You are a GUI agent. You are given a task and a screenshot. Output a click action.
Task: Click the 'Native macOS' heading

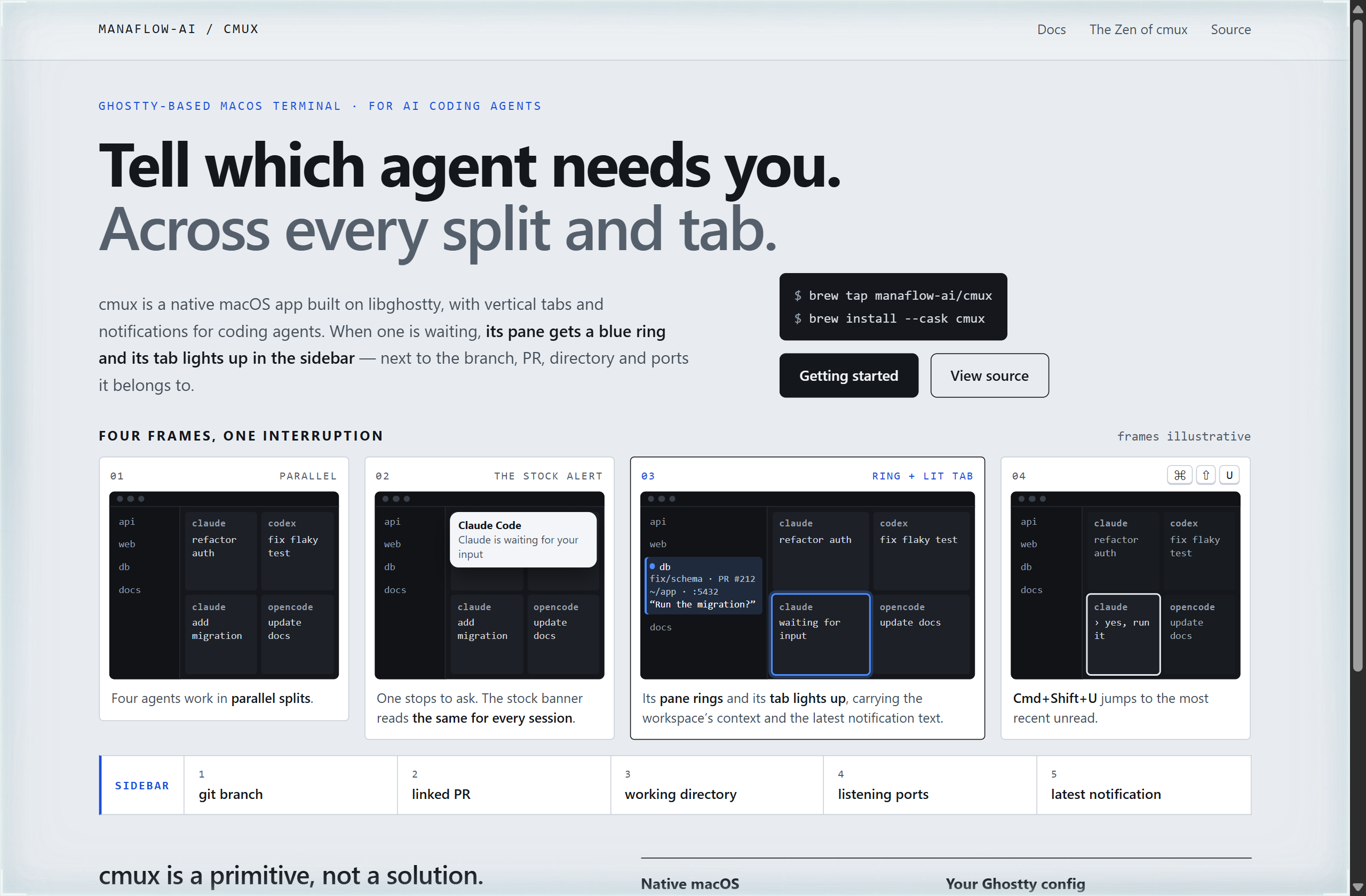[689, 883]
